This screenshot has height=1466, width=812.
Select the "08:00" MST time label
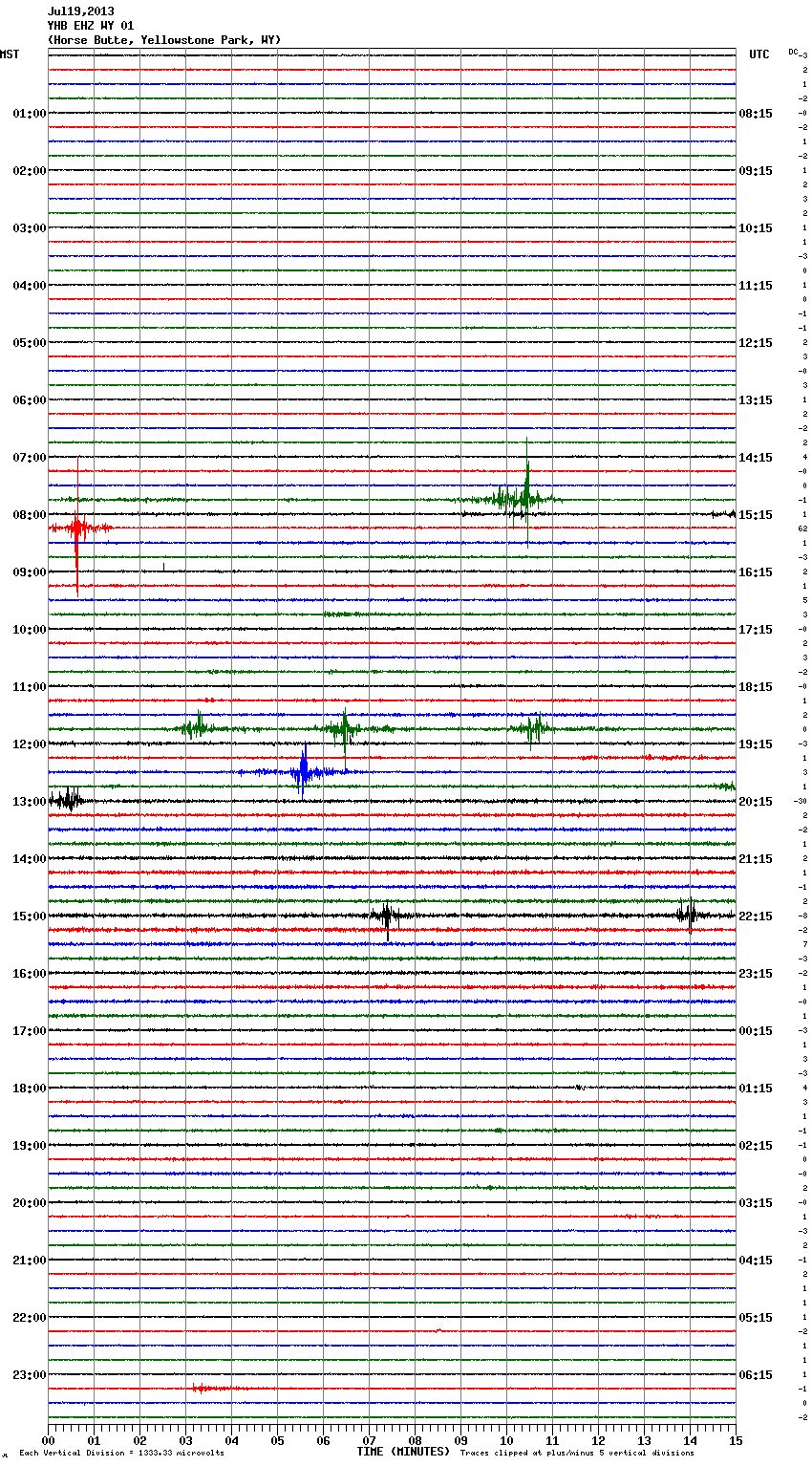point(29,515)
